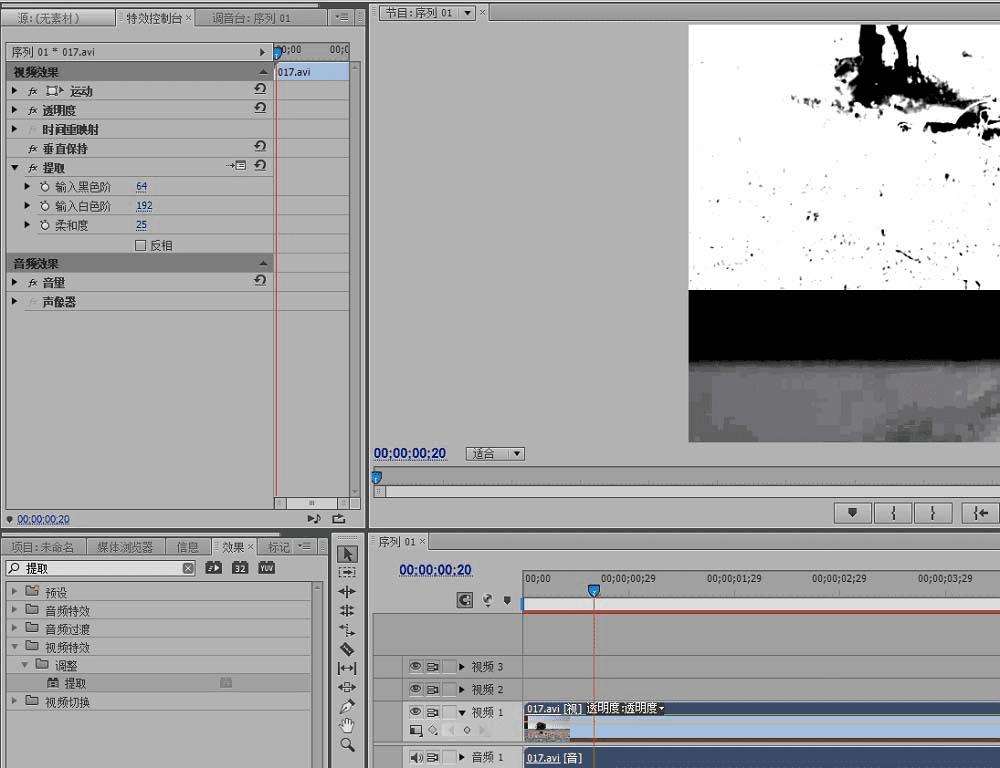Toggle fx on the 透明度 effect
The width and height of the screenshot is (1000, 768).
pos(32,111)
